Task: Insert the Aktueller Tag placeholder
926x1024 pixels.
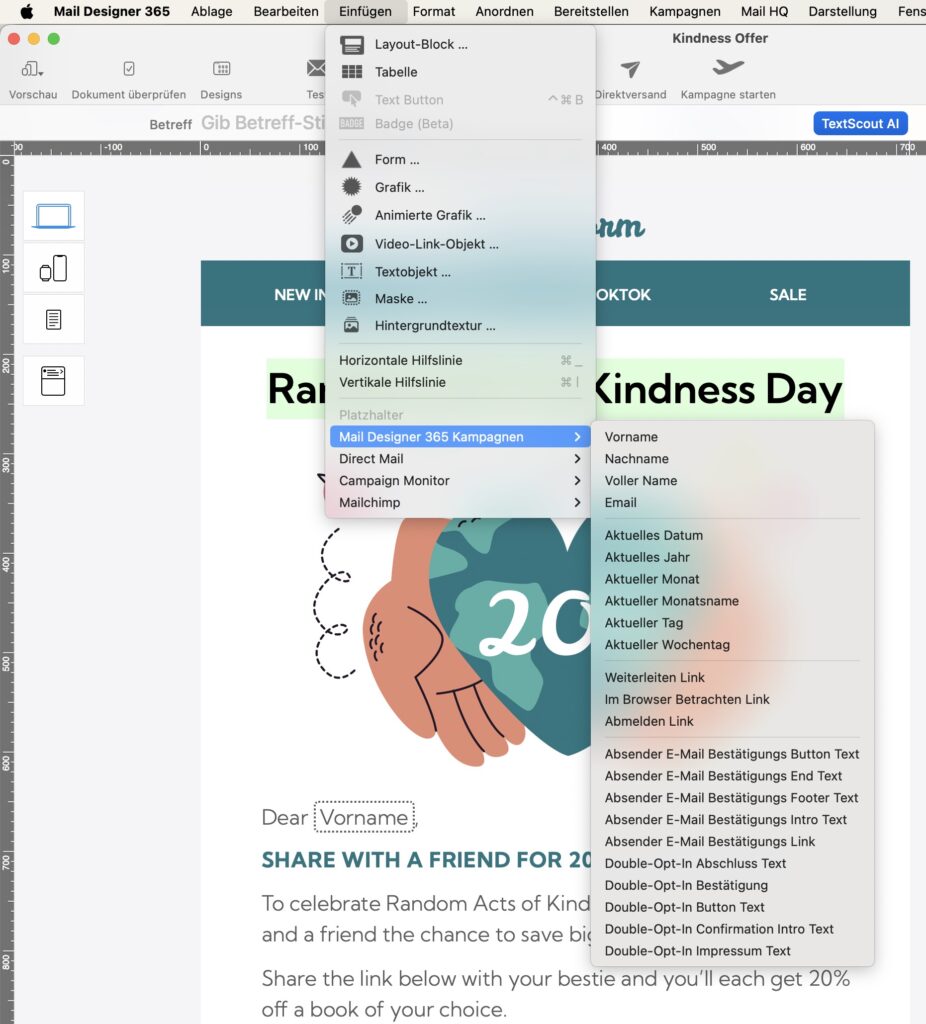Action: tap(732, 623)
